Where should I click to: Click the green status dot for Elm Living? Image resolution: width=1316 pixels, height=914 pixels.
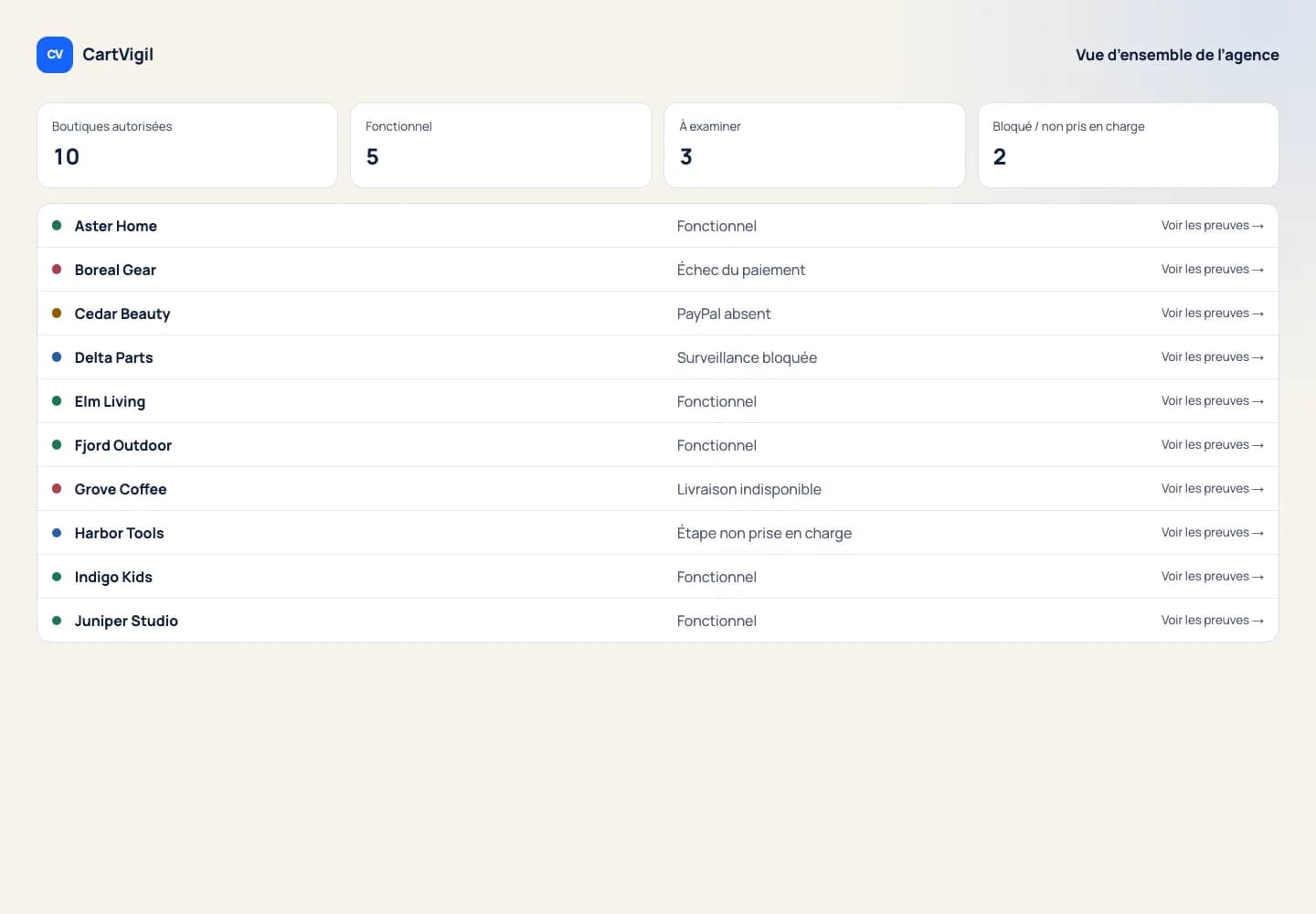[x=57, y=400]
